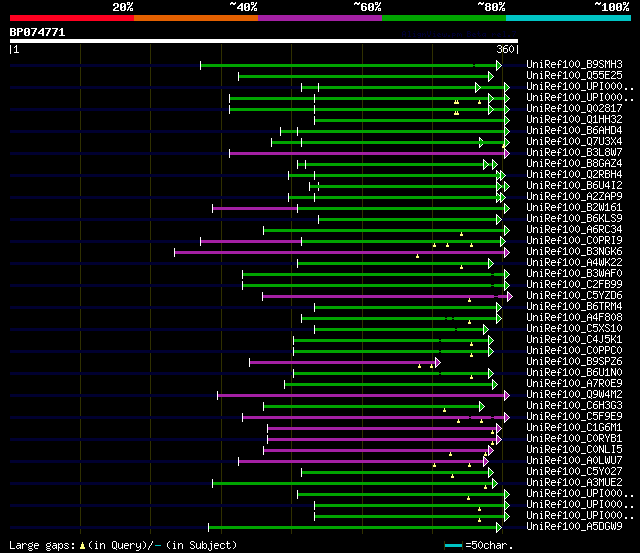Open hit UniRef100_C5Y027

[574, 472]
